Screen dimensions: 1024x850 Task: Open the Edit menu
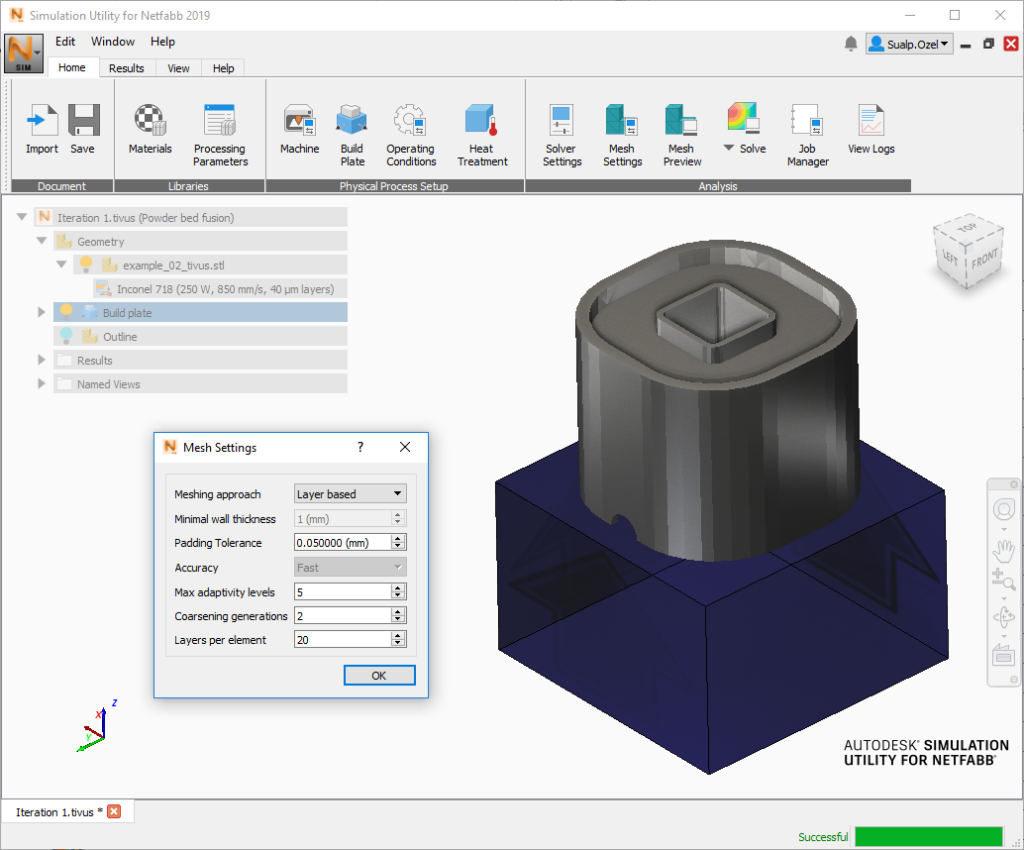pyautogui.click(x=65, y=42)
